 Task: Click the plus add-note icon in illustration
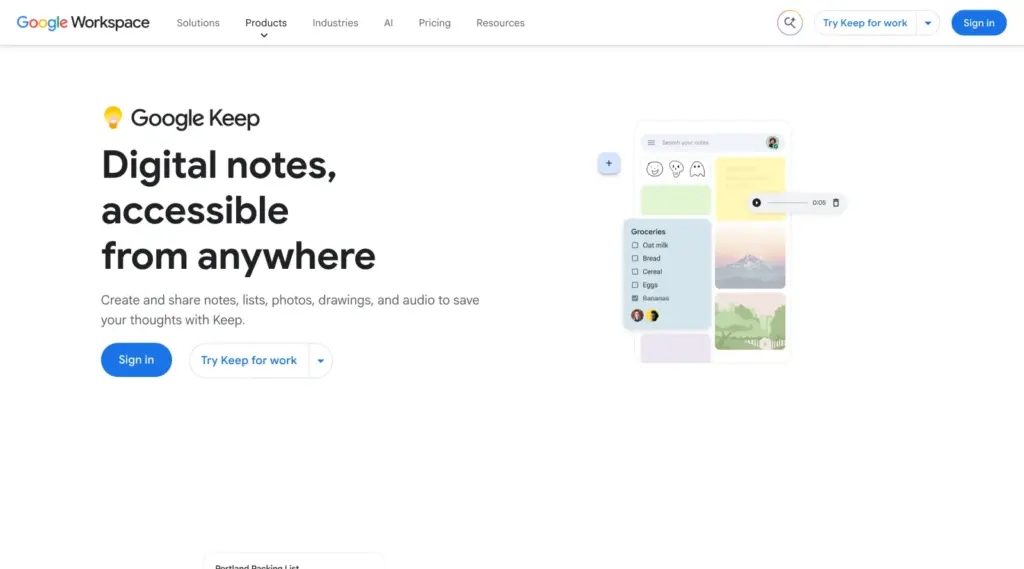609,163
